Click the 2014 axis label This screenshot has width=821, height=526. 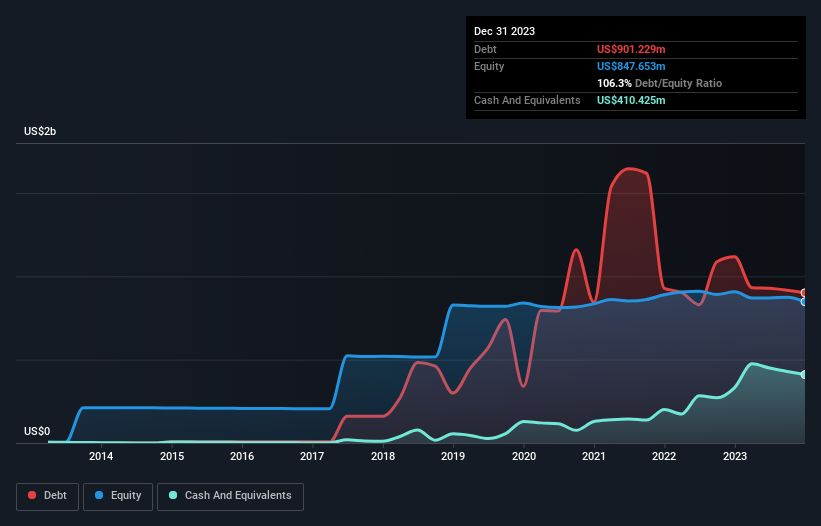pyautogui.click(x=101, y=456)
